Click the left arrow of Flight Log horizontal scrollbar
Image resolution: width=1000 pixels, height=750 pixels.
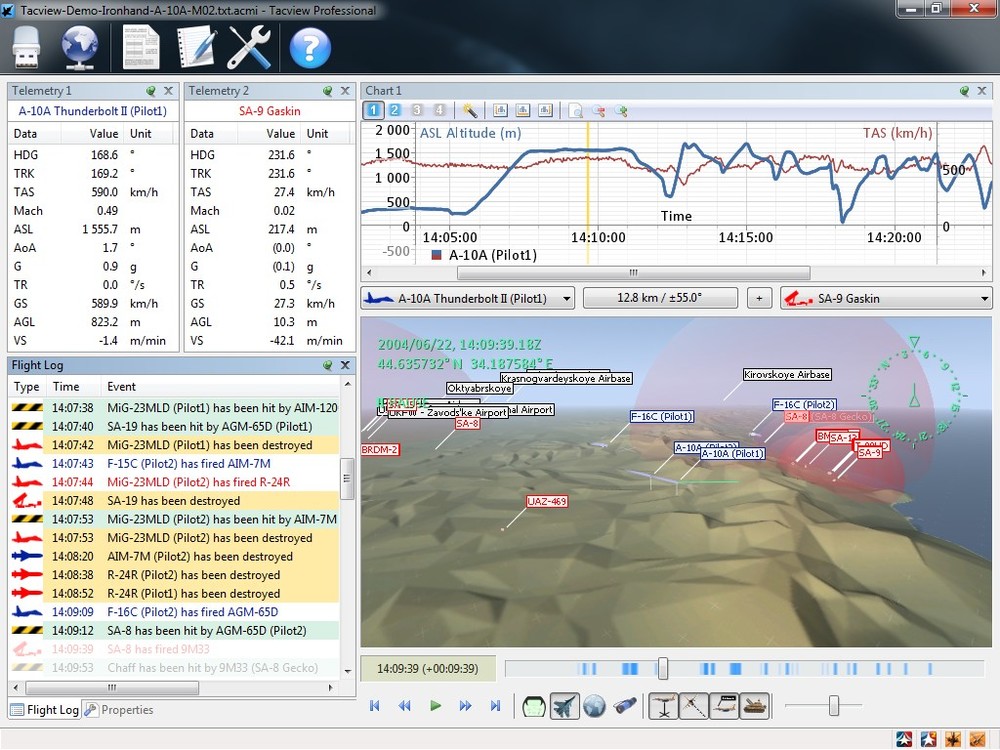point(17,688)
